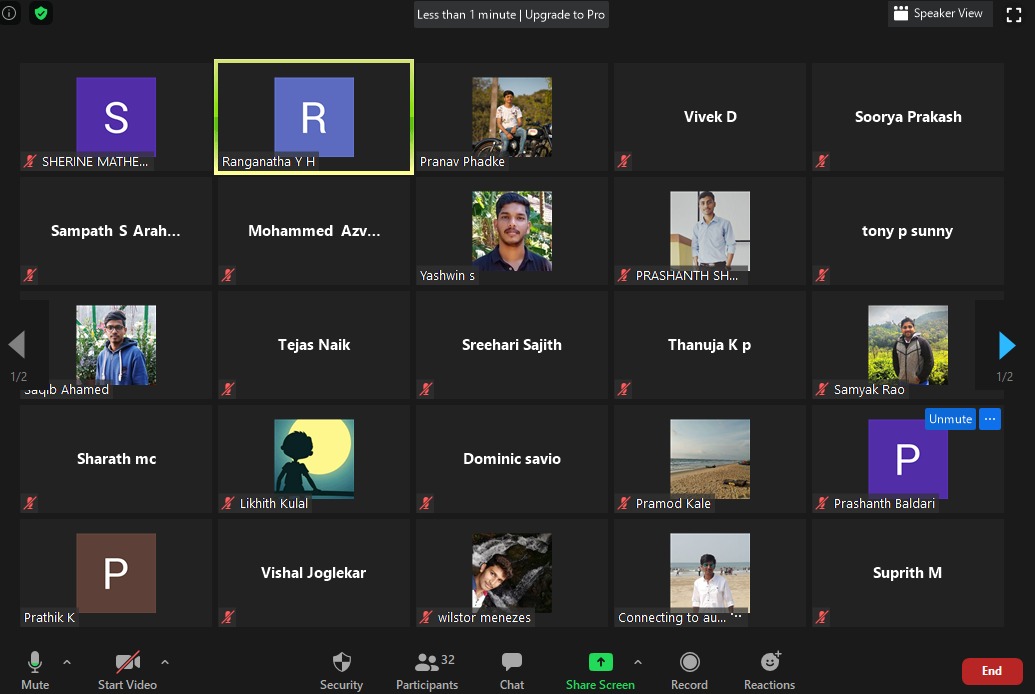Image resolution: width=1035 pixels, height=694 pixels.
Task: Toggle Start Video camera button
Action: (x=127, y=663)
